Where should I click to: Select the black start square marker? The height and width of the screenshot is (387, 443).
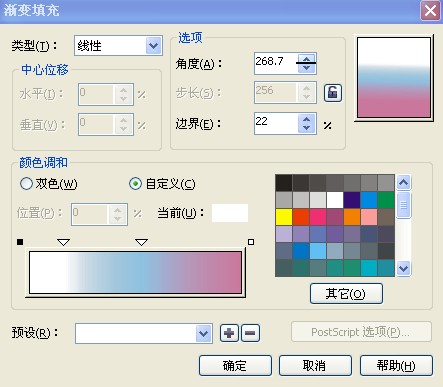pos(20,242)
